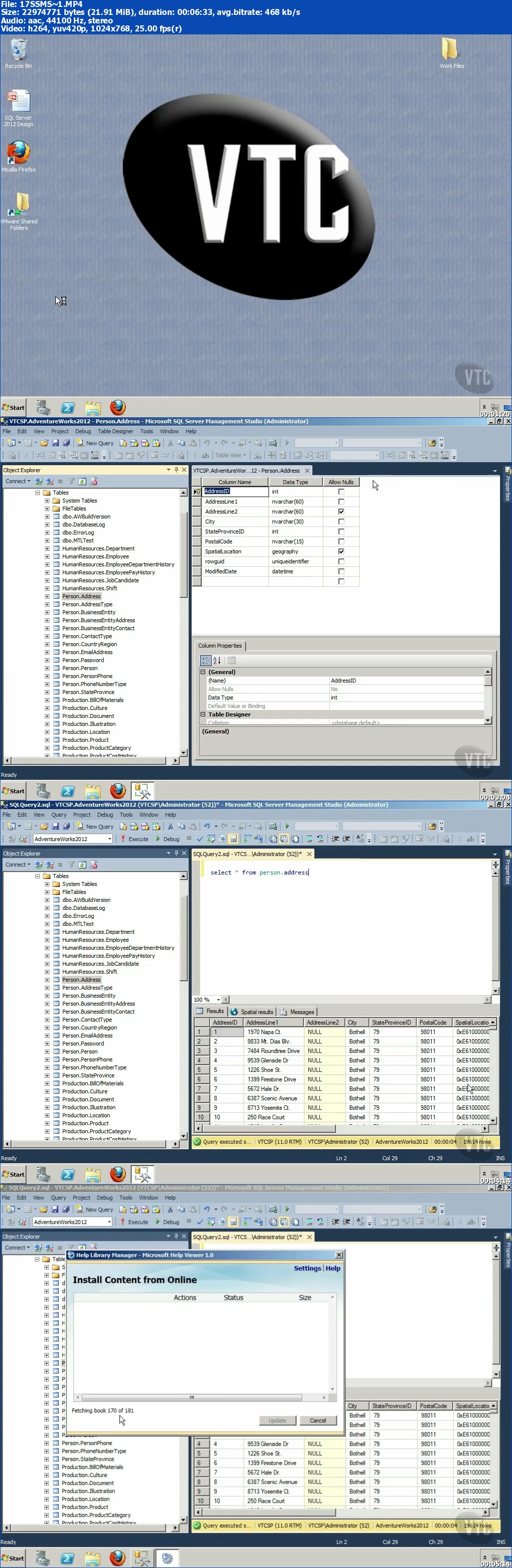Select the Alphabetical sort icon in Column Properties
Screen dimensions: 512x1568
point(217,661)
